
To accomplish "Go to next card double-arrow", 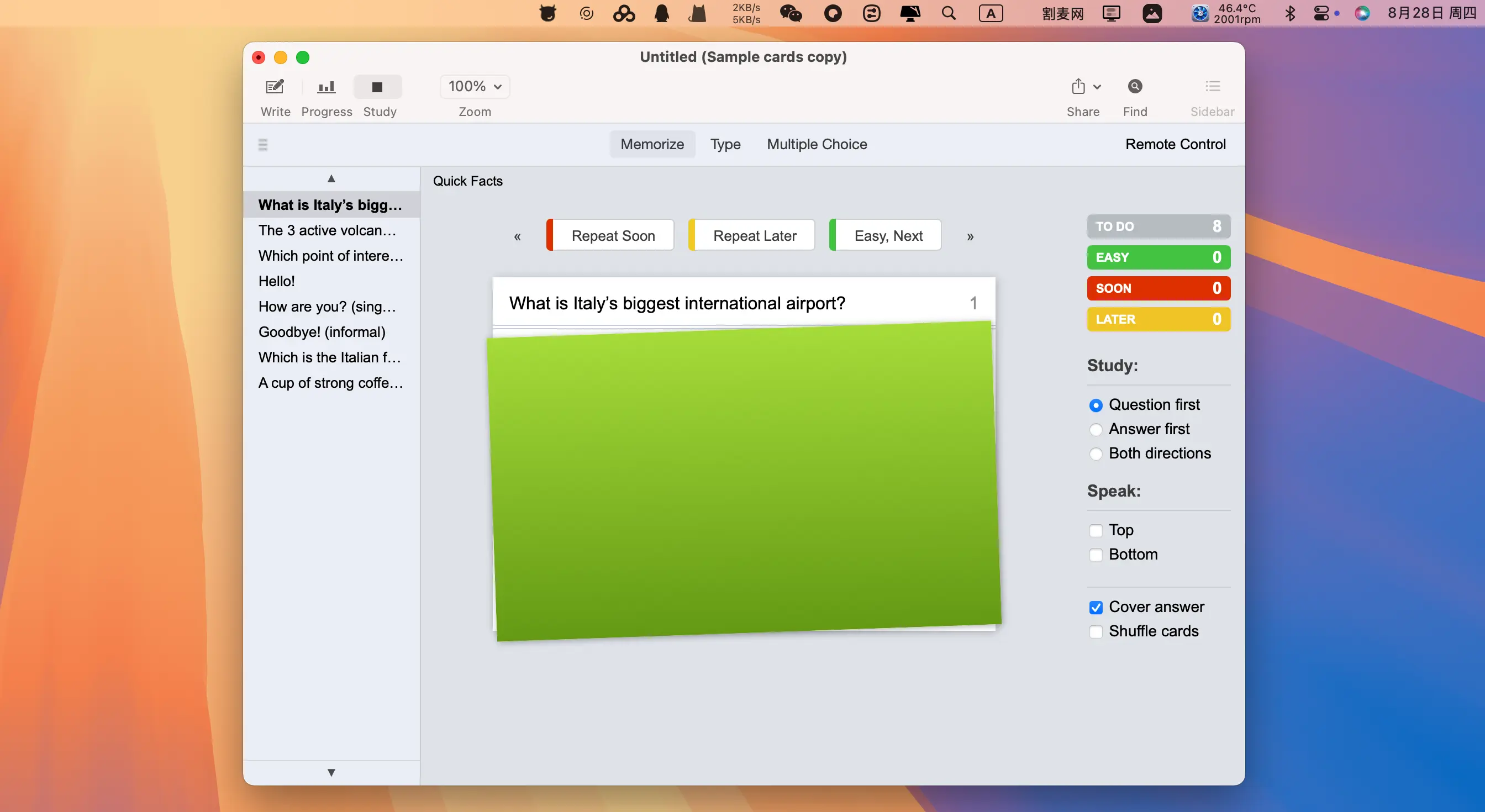I will point(970,236).
